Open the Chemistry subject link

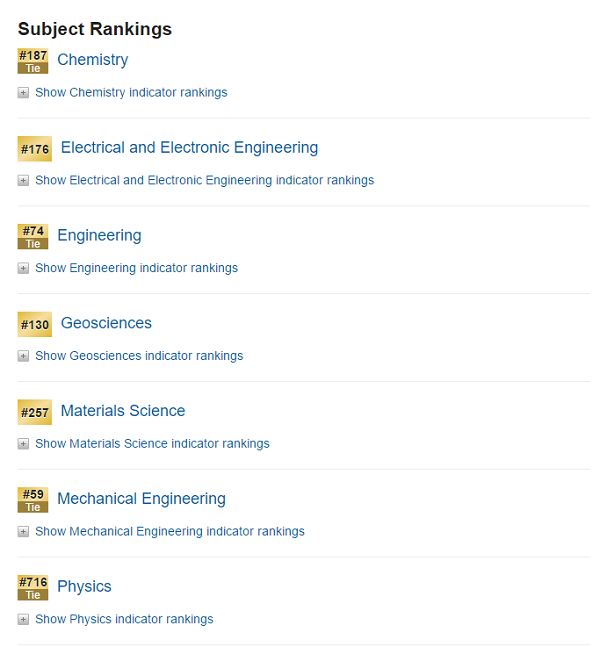point(92,60)
